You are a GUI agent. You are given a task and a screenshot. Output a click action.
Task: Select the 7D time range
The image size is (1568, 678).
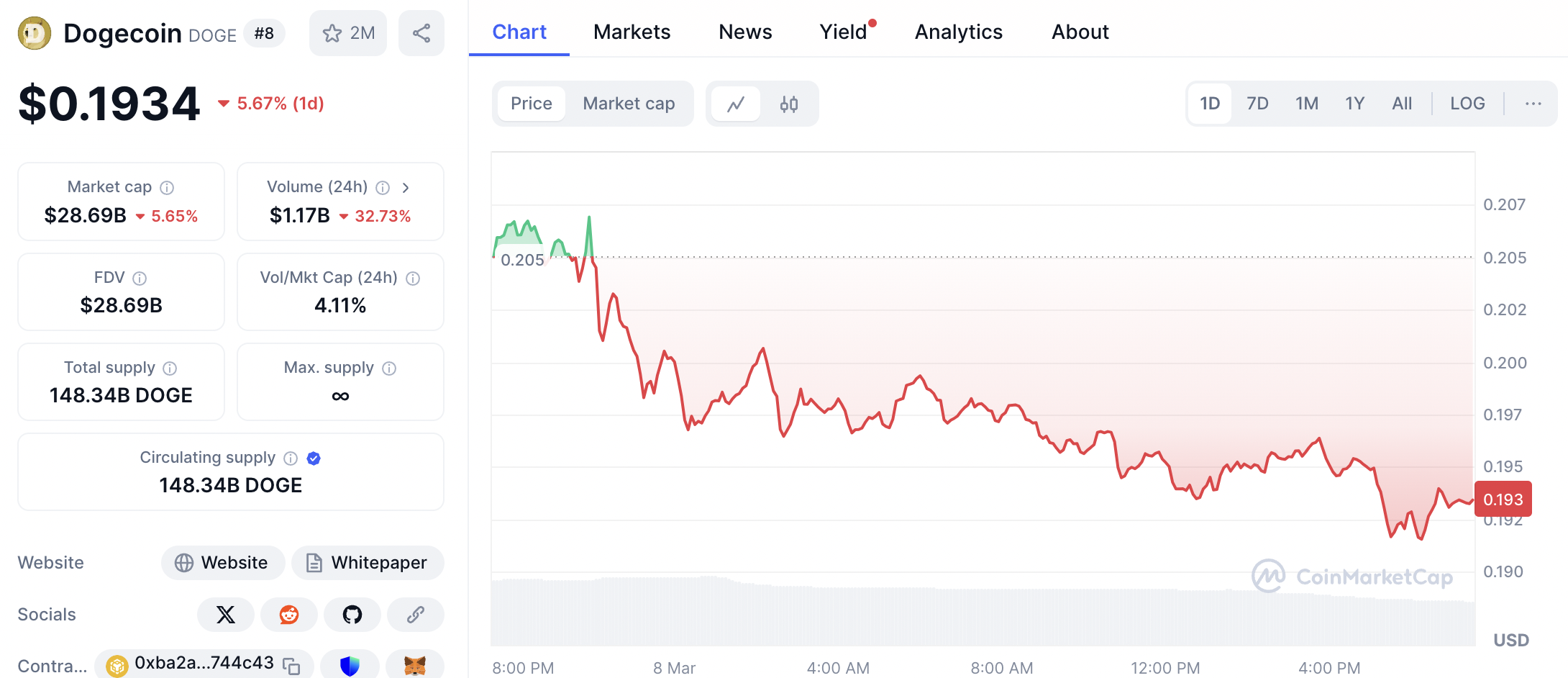[x=1257, y=104]
